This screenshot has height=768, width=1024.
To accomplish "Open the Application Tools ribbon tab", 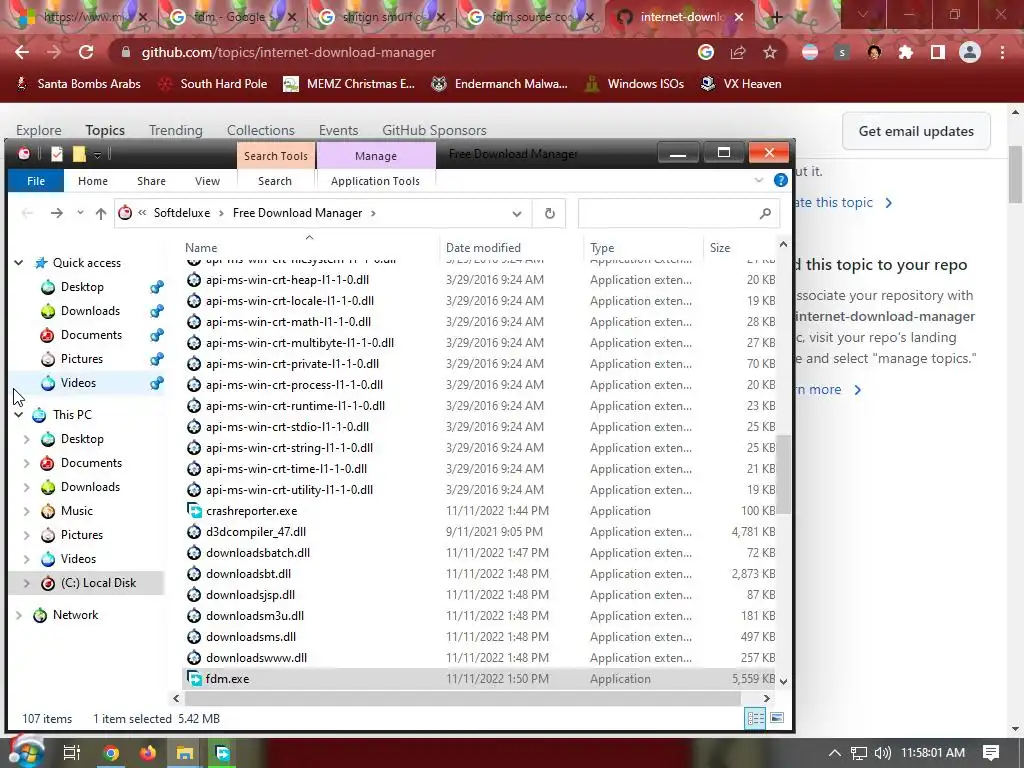I will coord(376,181).
